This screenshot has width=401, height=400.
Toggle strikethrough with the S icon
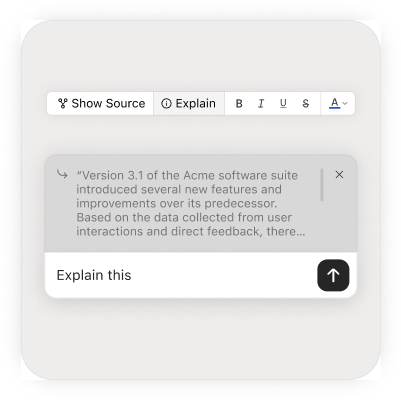point(306,104)
